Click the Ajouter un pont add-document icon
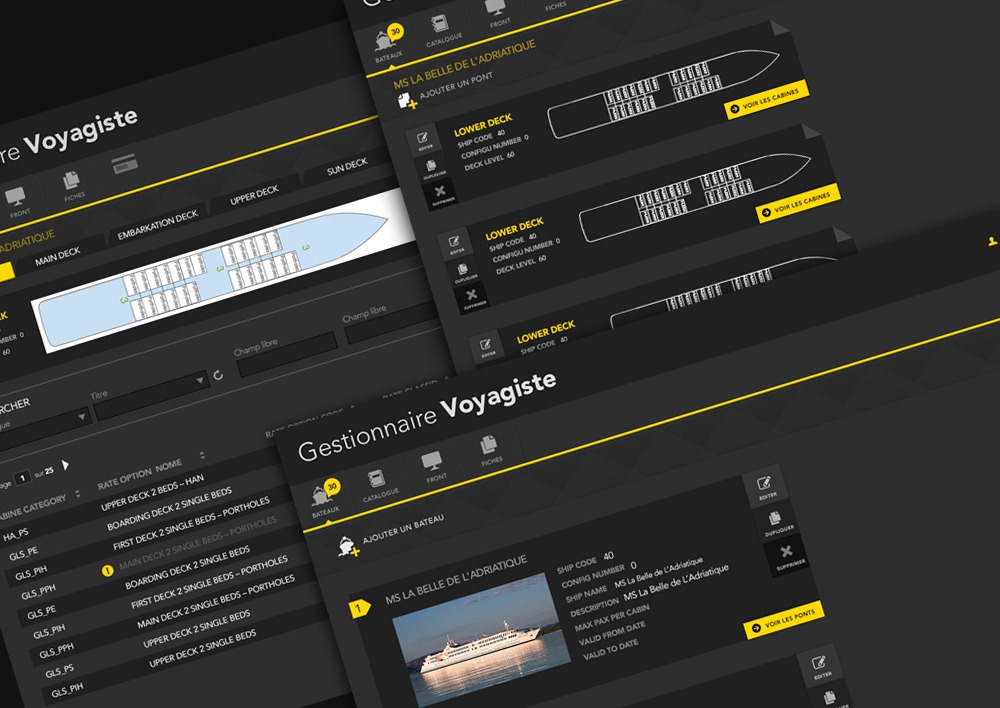The image size is (1000, 708). 408,101
